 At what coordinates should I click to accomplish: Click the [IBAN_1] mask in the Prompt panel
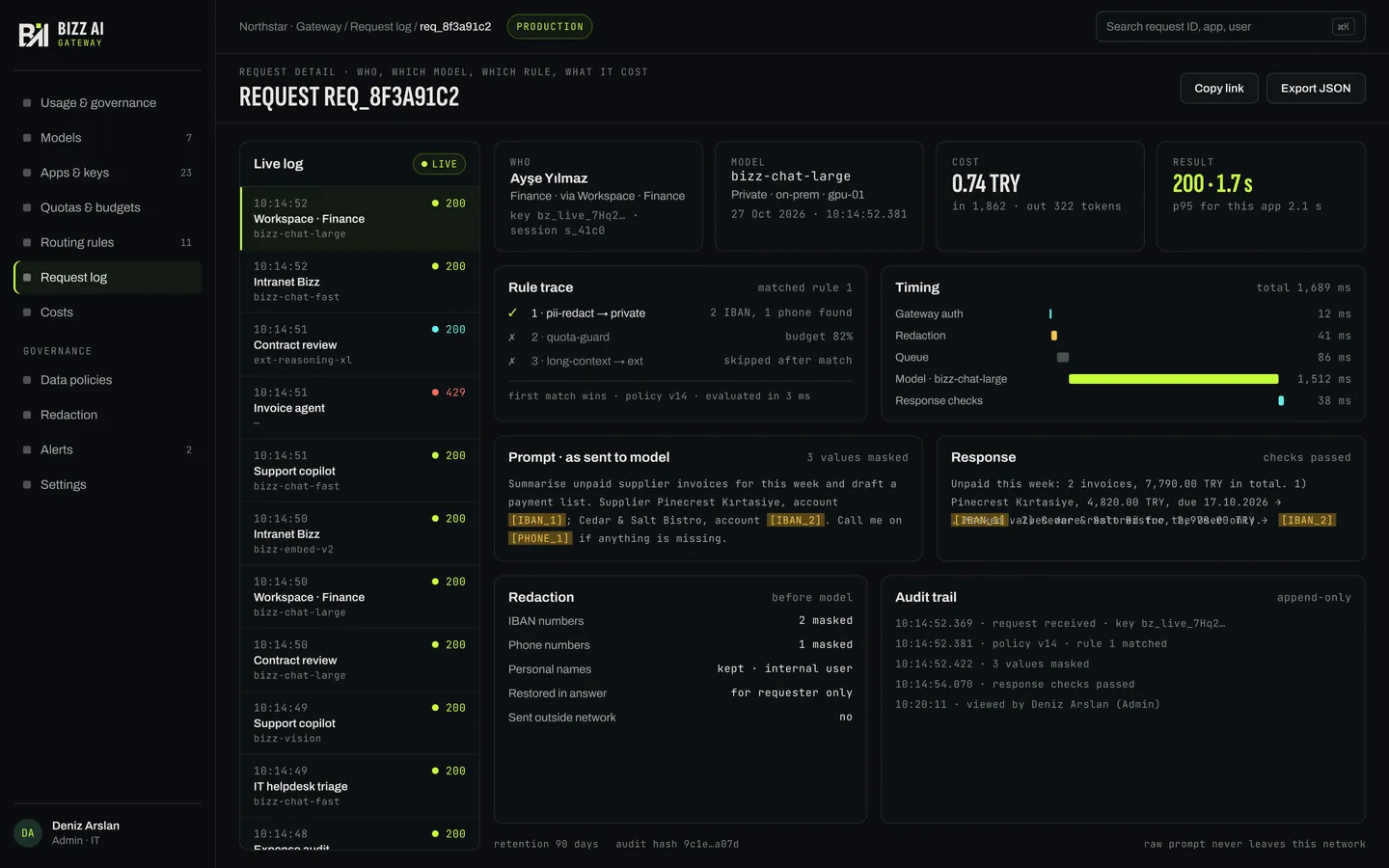537,521
